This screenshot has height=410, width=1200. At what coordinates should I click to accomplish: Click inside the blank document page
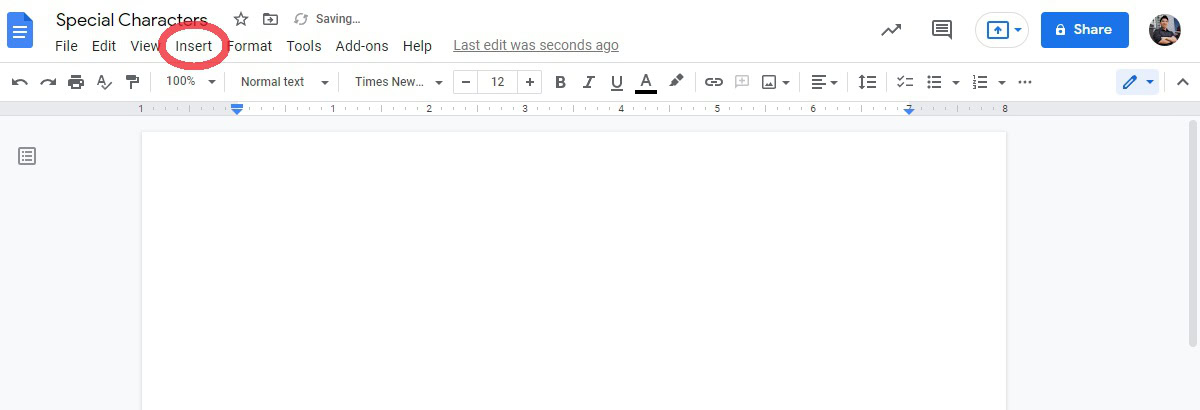click(574, 270)
